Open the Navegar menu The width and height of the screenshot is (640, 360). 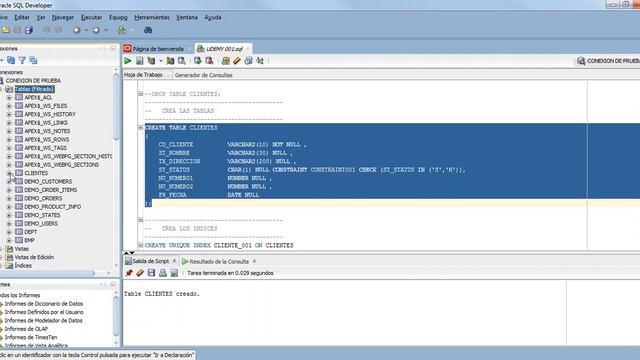pos(63,18)
